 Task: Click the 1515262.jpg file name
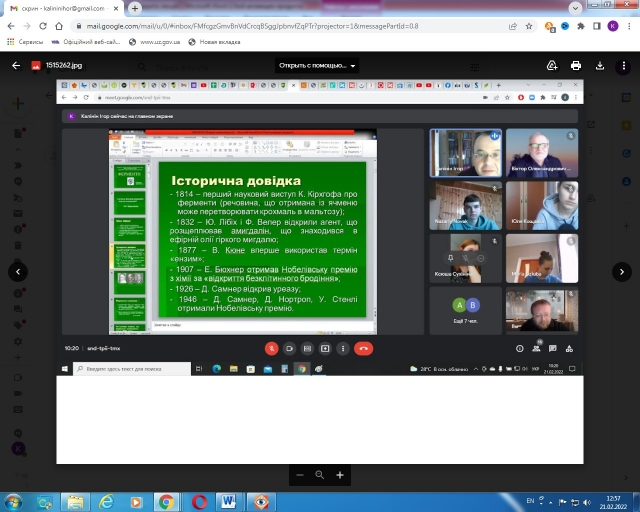point(64,65)
